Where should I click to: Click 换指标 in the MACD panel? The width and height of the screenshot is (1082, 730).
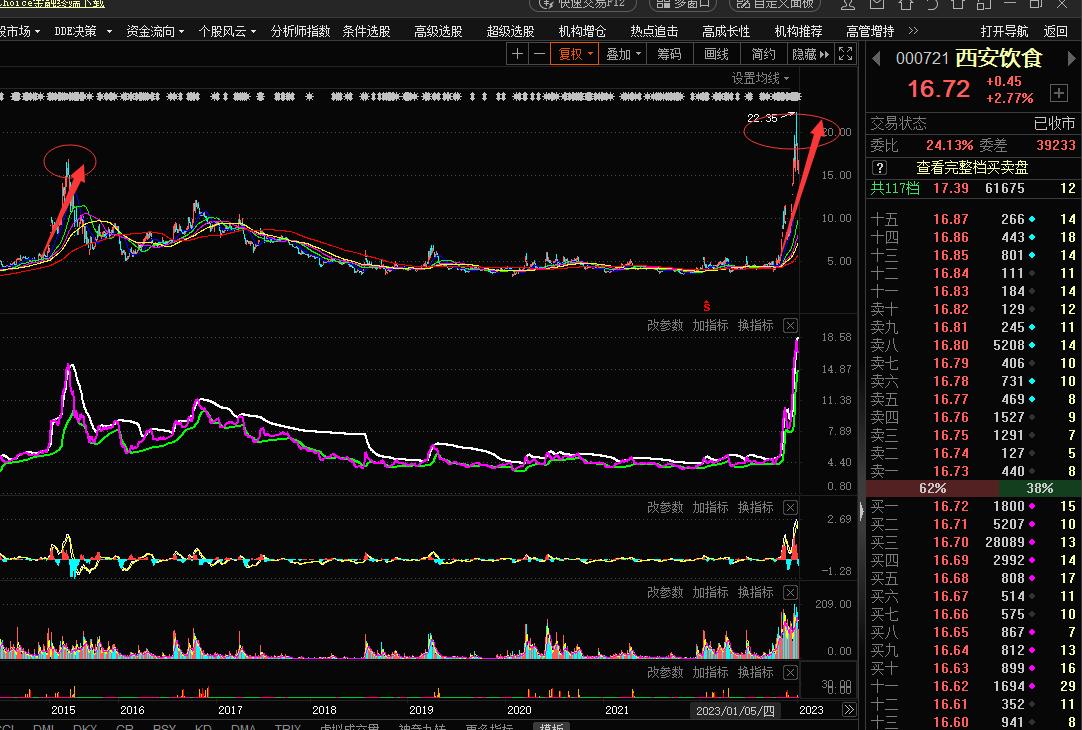[x=756, y=507]
